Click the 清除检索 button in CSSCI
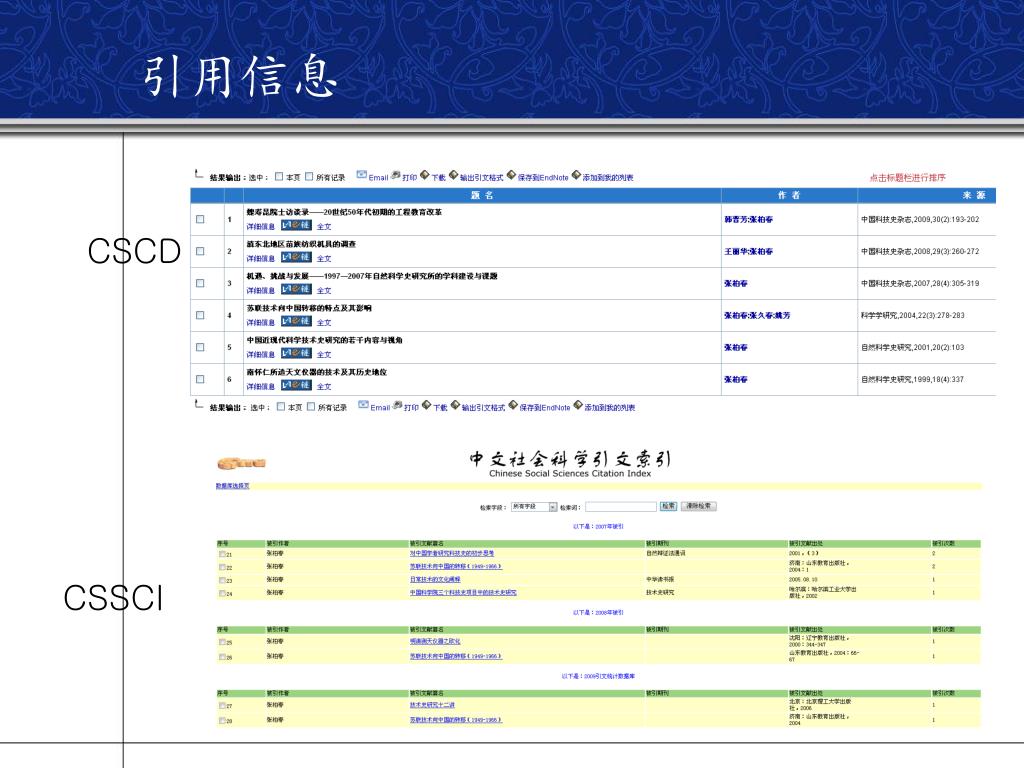 [x=699, y=506]
